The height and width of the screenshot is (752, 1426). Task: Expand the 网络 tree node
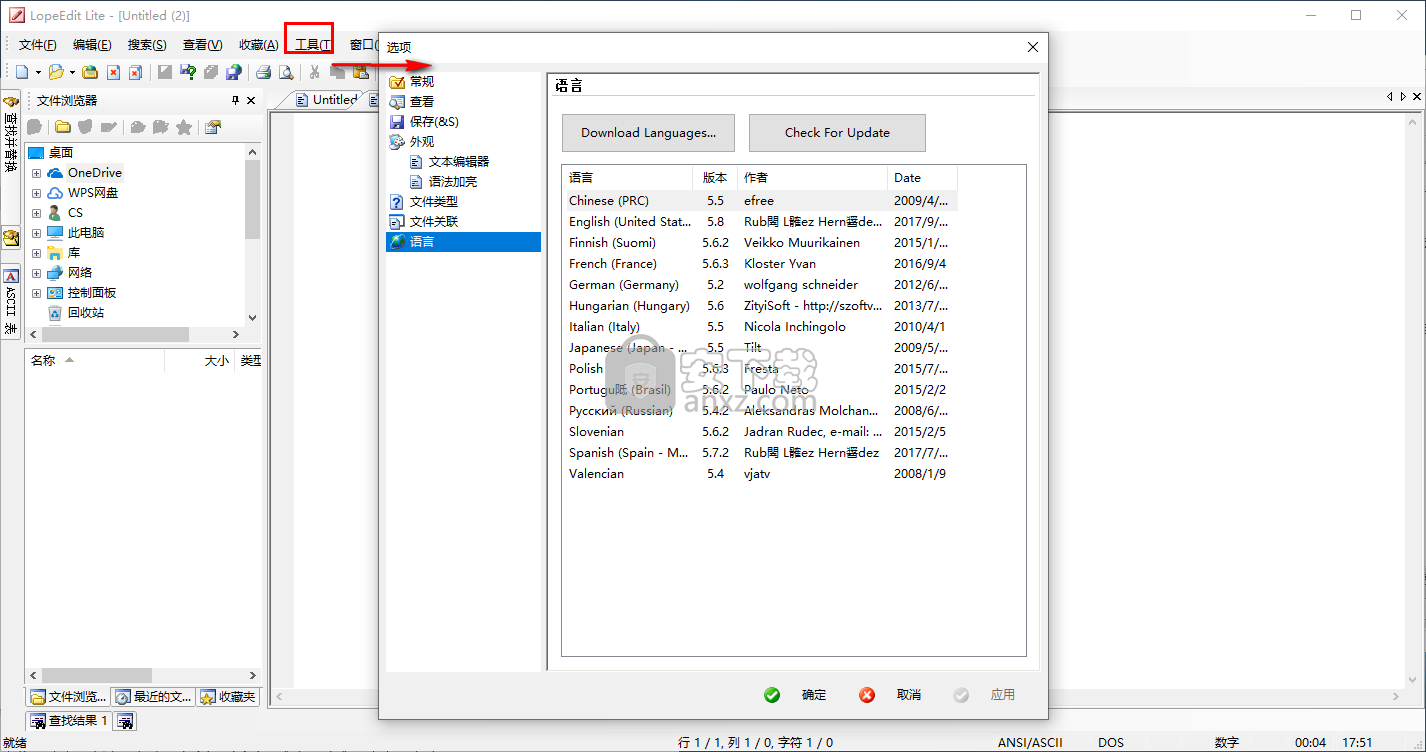click(x=36, y=273)
